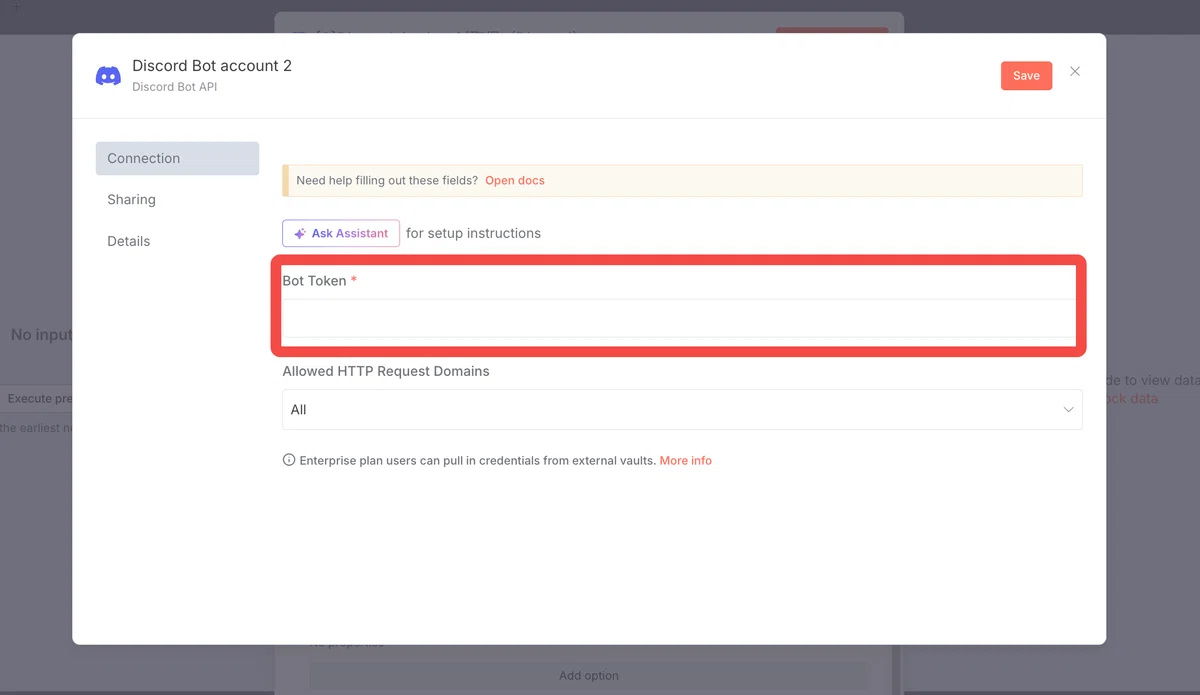Click the text 'for setup instructions'
The width and height of the screenshot is (1200, 695).
[x=473, y=233]
